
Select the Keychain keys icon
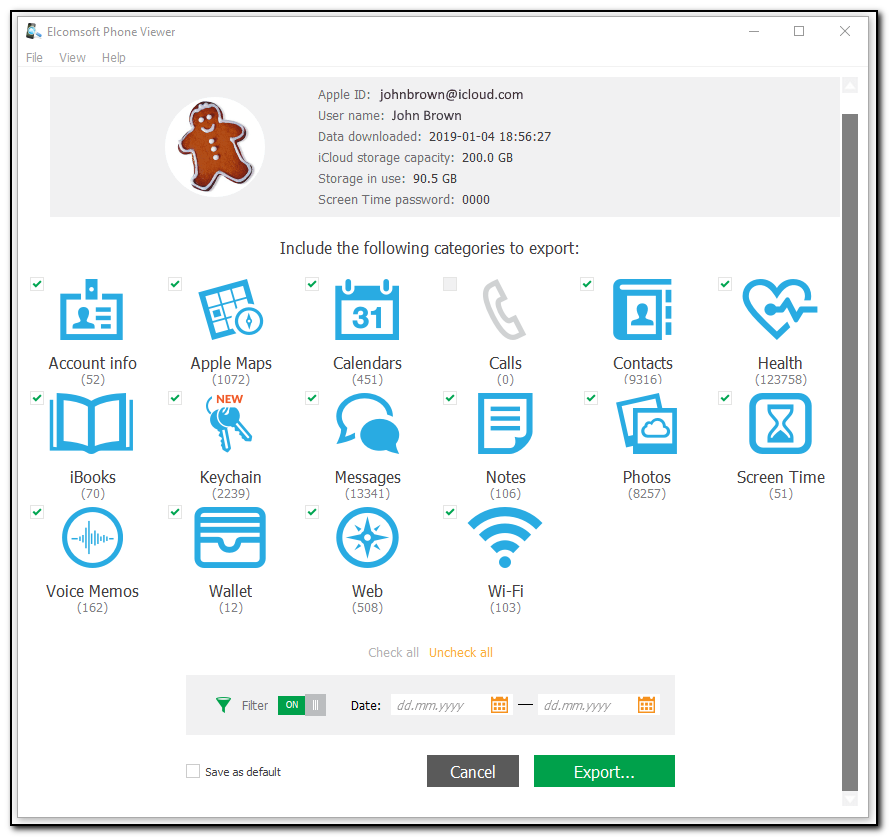(x=229, y=424)
